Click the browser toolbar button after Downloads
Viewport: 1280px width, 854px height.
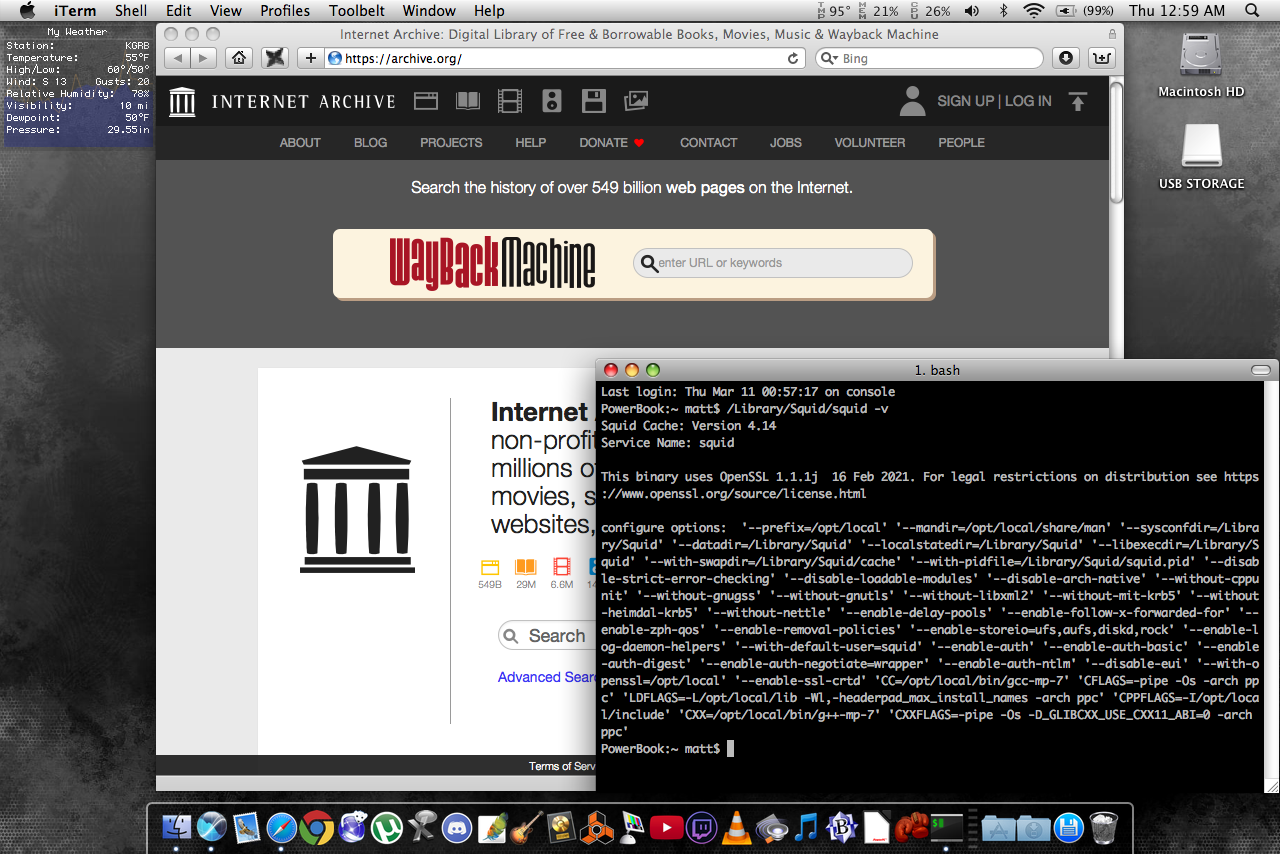[x=1101, y=58]
